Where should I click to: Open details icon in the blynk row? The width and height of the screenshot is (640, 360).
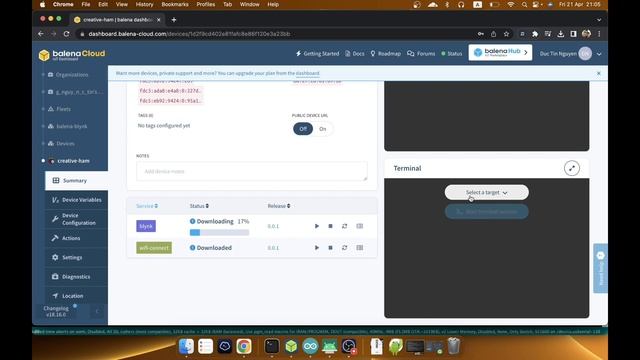(360, 226)
